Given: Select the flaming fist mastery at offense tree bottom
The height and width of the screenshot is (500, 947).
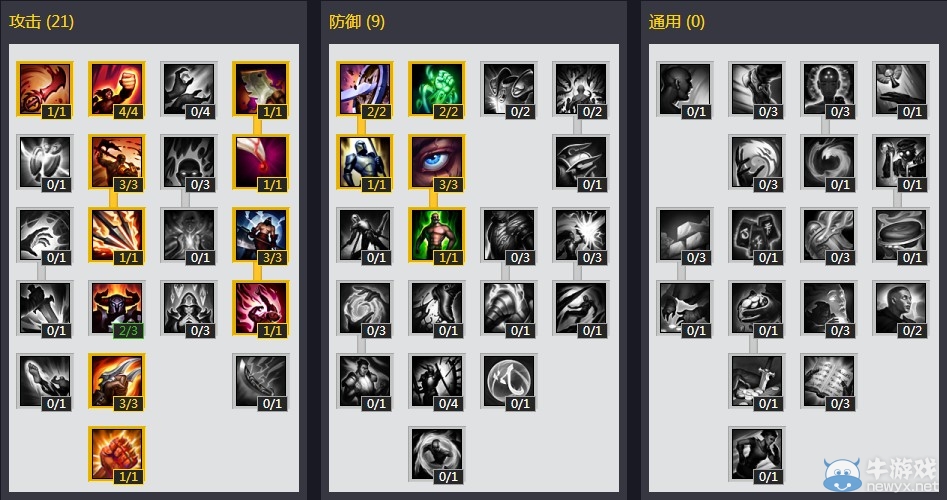Looking at the screenshot, I should pyautogui.click(x=117, y=454).
